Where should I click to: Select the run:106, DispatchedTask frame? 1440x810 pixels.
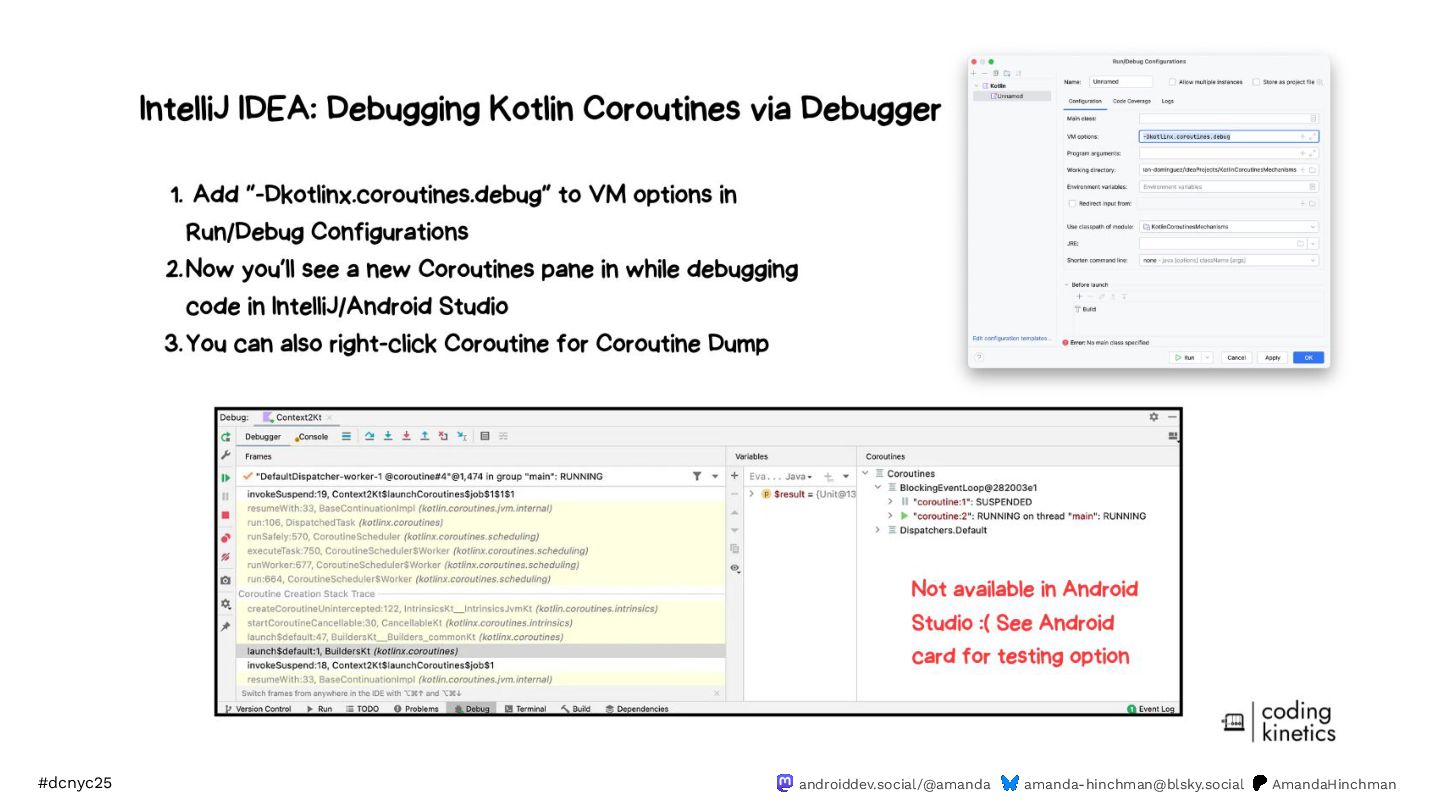click(x=480, y=522)
